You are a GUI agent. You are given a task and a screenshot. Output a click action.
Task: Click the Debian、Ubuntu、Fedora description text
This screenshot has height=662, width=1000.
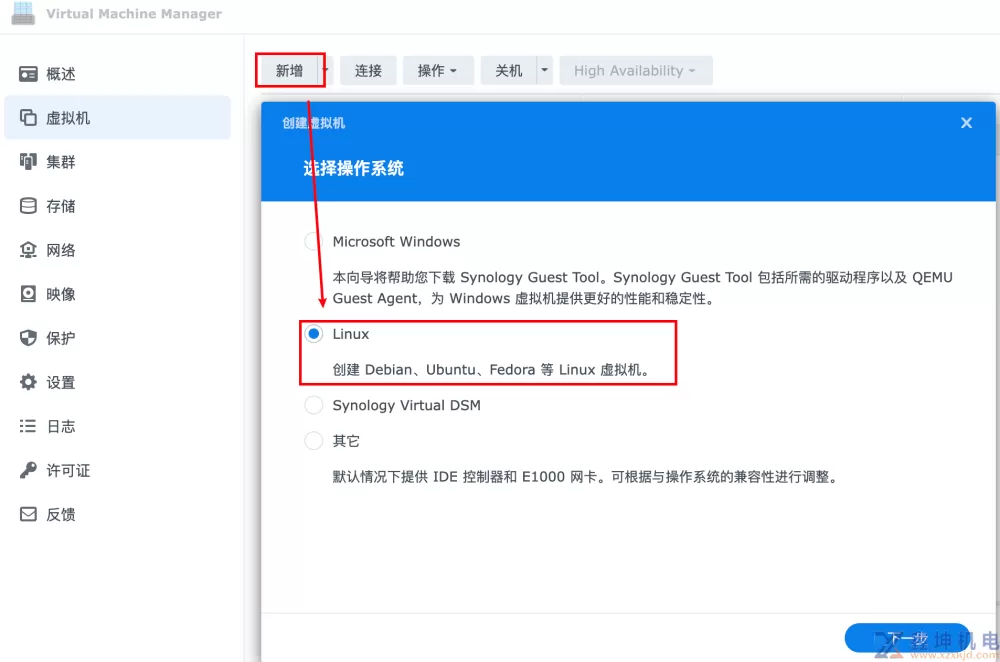pyautogui.click(x=491, y=370)
